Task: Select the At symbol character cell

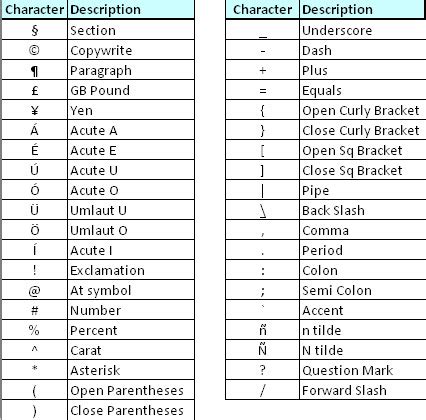Action: [35, 290]
